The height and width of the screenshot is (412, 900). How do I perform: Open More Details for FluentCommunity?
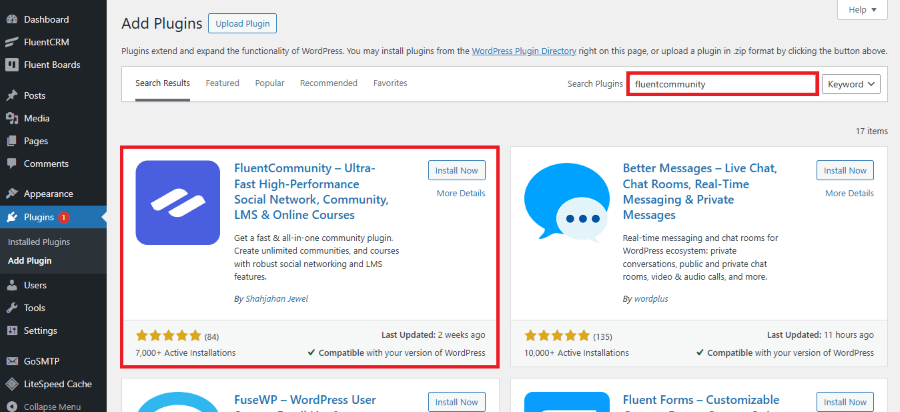[x=461, y=193]
